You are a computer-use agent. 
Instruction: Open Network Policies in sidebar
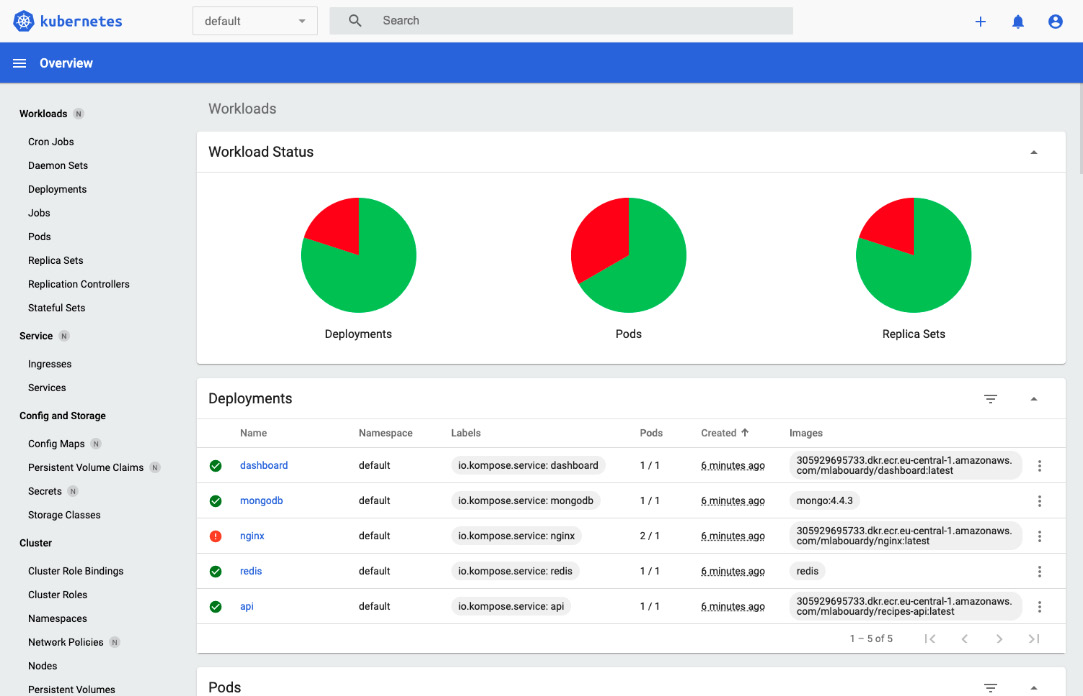(x=66, y=642)
